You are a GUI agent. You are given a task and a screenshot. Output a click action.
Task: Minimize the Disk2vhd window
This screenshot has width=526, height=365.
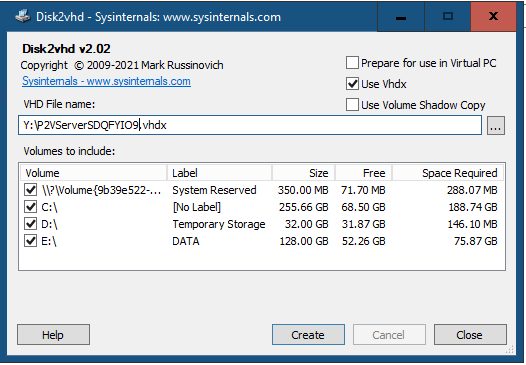tap(401, 16)
